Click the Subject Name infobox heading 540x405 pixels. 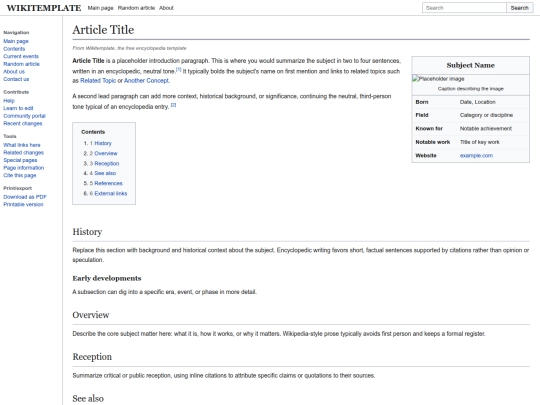point(470,65)
